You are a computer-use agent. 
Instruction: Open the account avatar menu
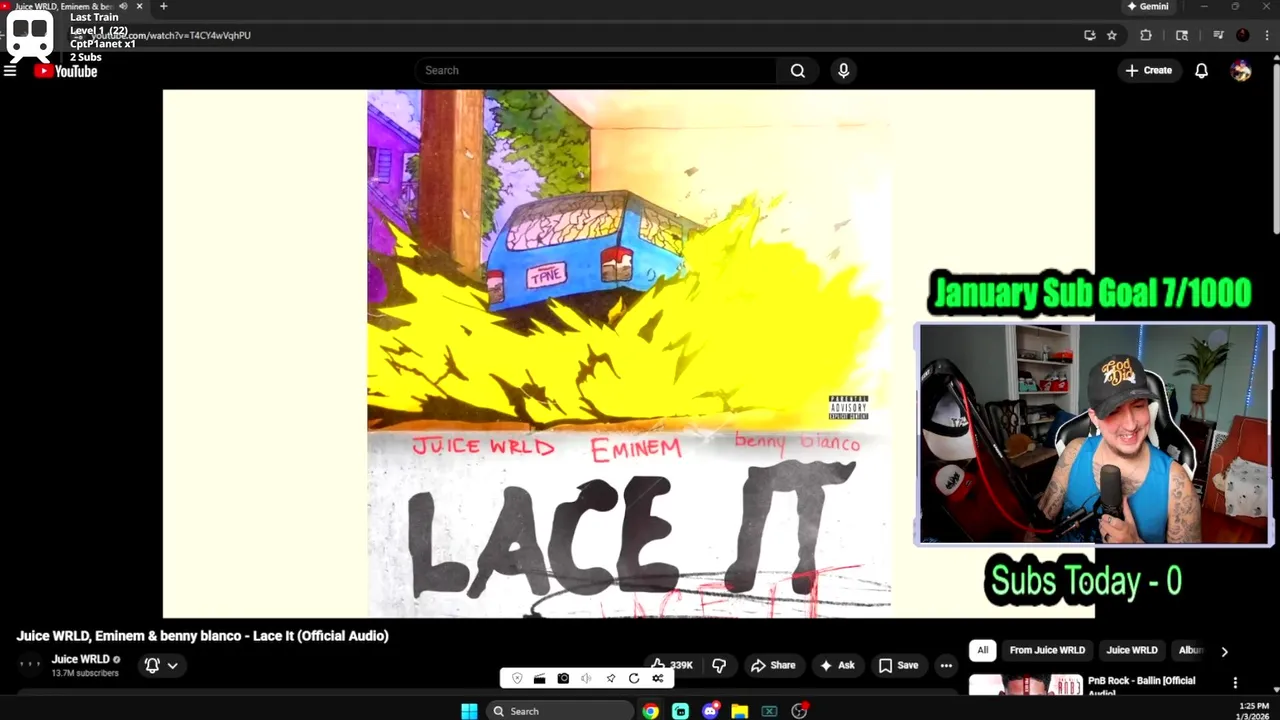pyautogui.click(x=1241, y=70)
